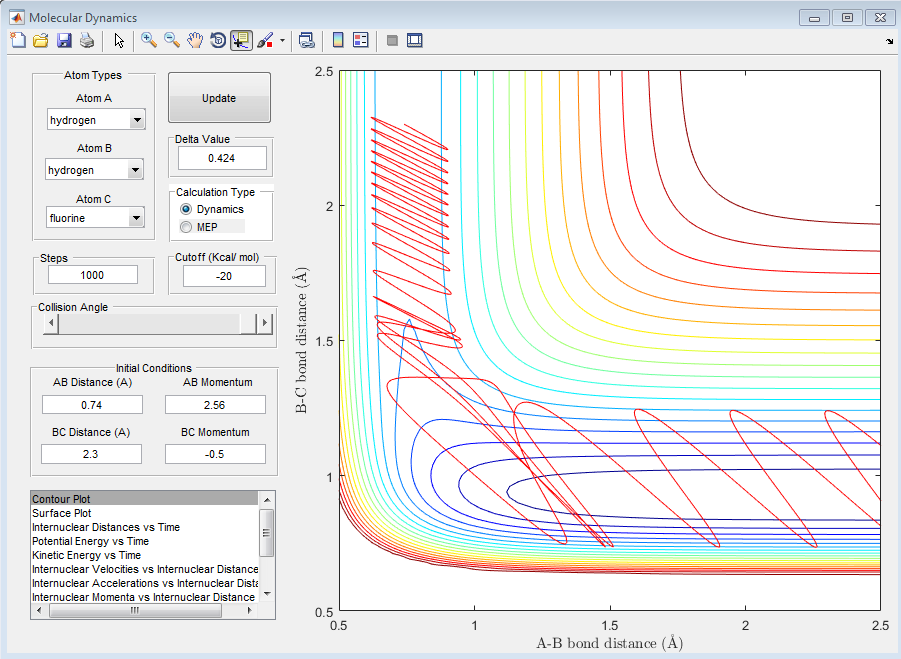The width and height of the screenshot is (901, 659).
Task: Activate the Pan hand tool
Action: (195, 40)
